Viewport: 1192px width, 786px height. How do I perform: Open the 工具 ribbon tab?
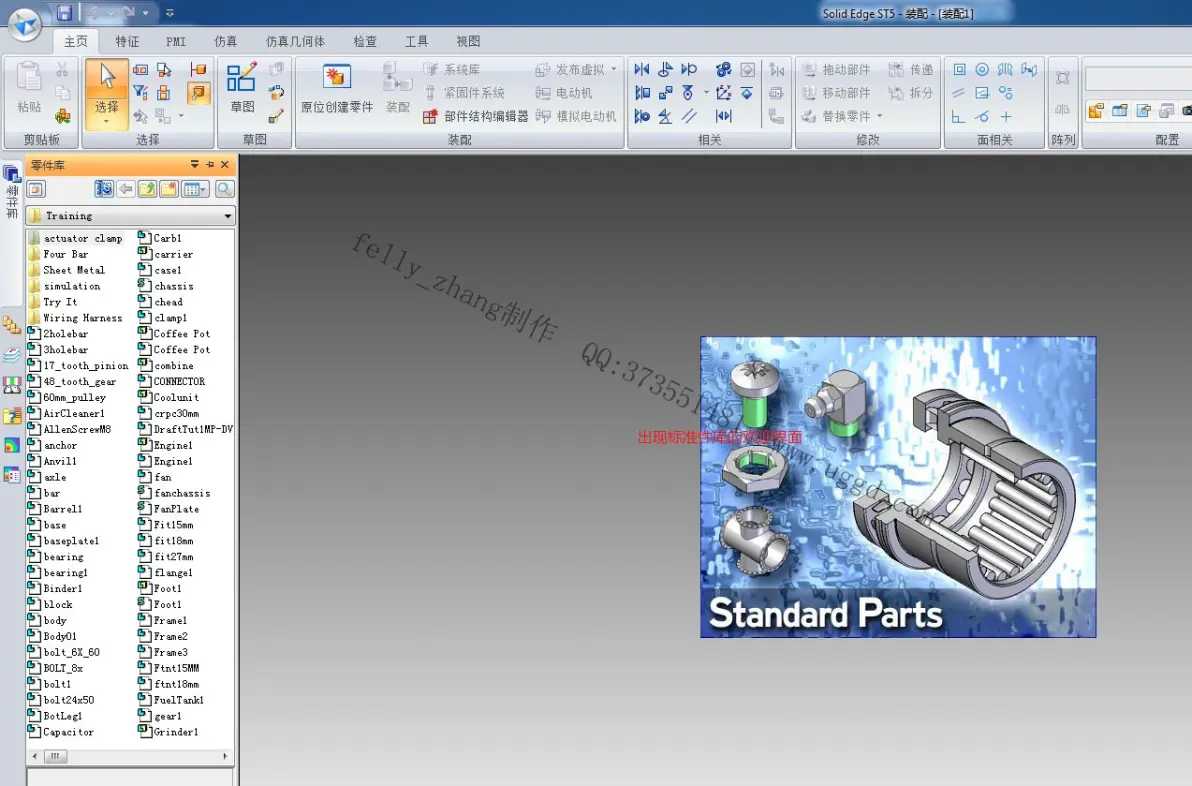[x=416, y=41]
